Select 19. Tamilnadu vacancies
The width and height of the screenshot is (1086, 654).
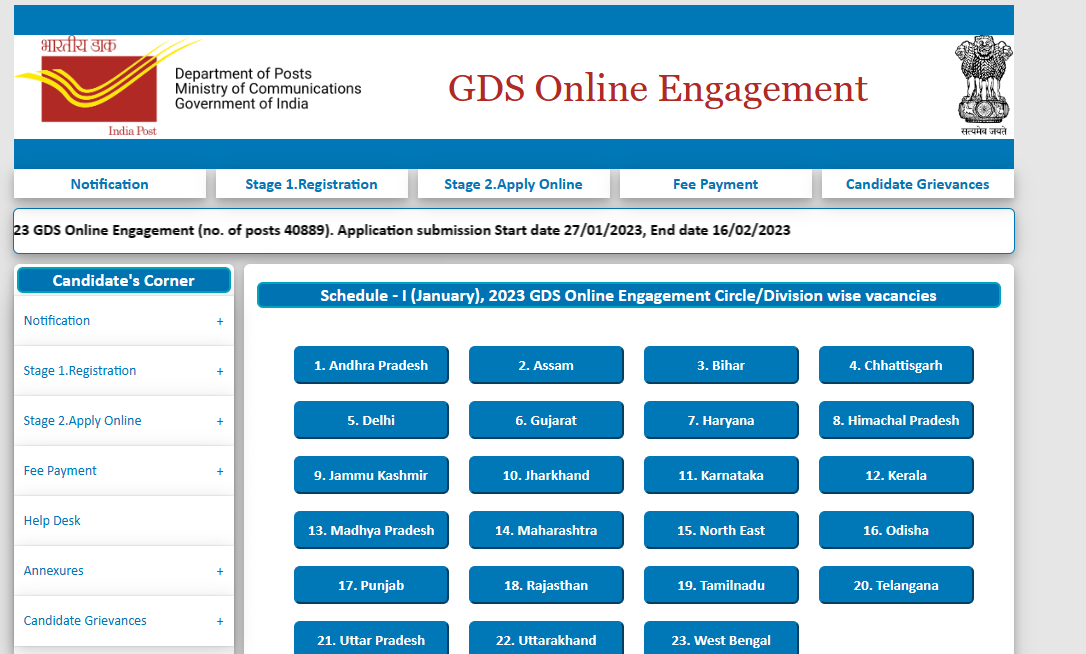(721, 585)
